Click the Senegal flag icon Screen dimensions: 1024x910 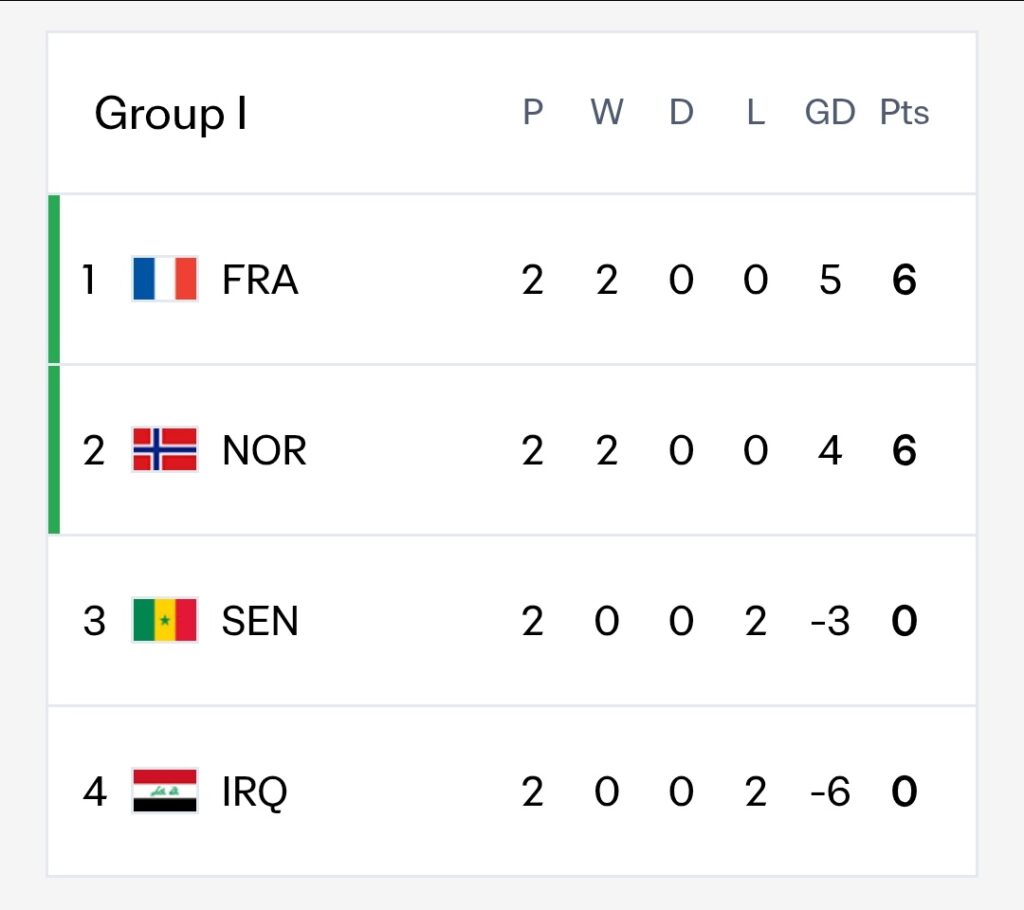pos(165,620)
